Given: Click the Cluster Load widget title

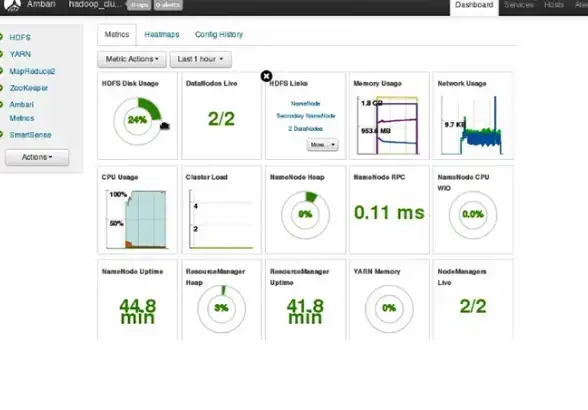Looking at the screenshot, I should click(x=207, y=177).
